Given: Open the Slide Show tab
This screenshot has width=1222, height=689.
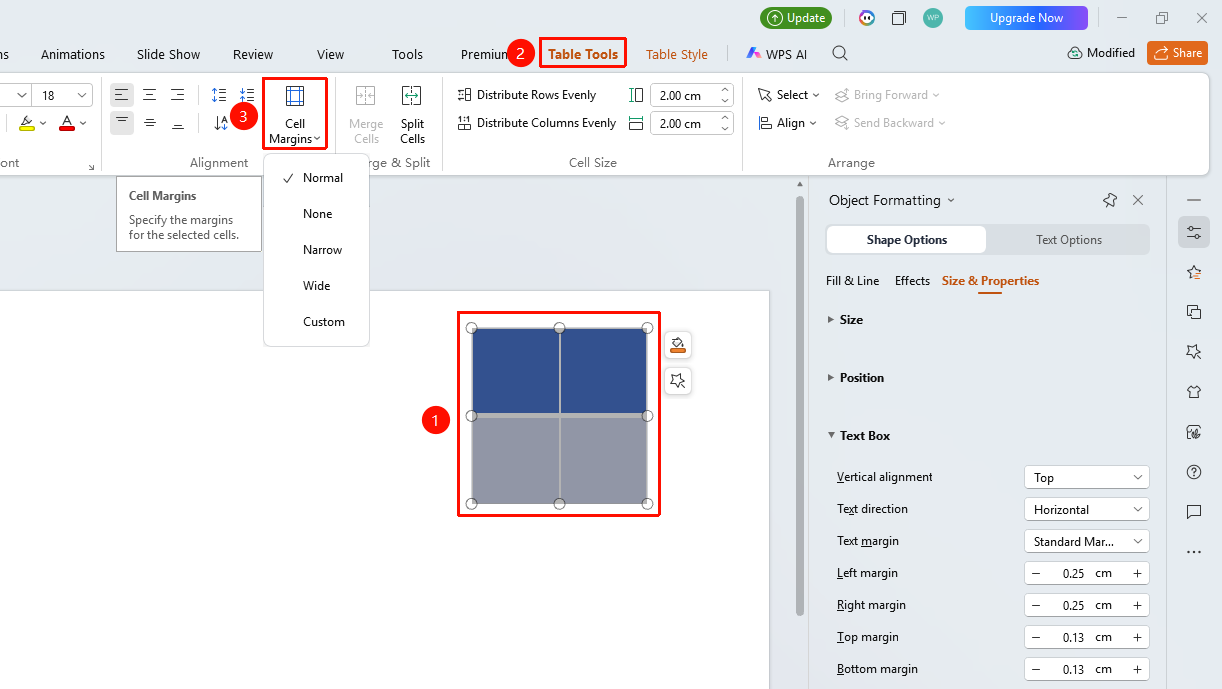Looking at the screenshot, I should tap(168, 54).
